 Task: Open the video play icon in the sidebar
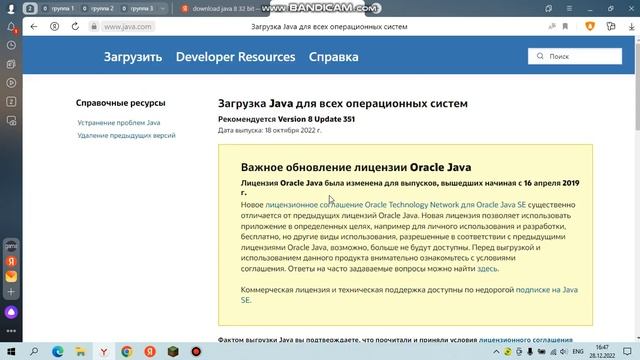[x=11, y=83]
